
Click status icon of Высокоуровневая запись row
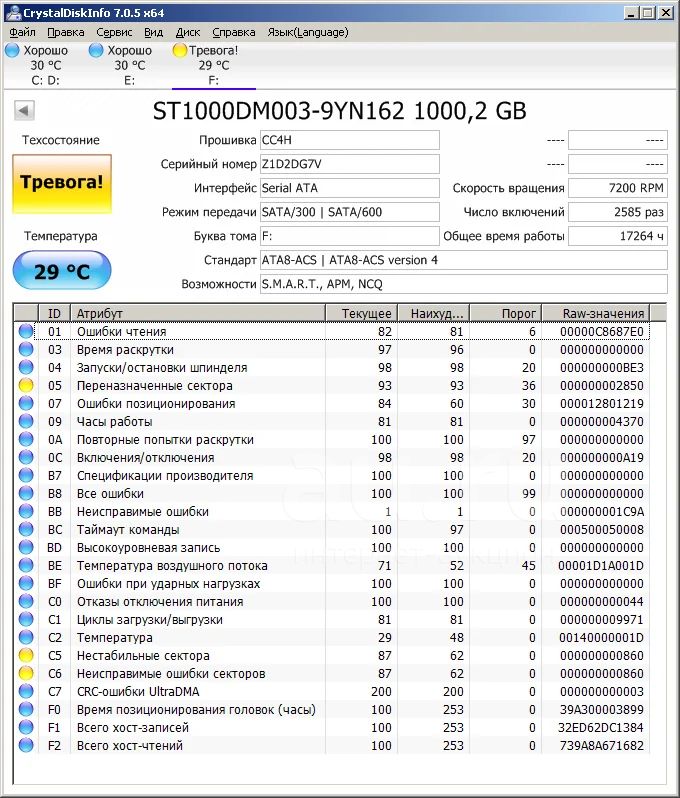(26, 547)
